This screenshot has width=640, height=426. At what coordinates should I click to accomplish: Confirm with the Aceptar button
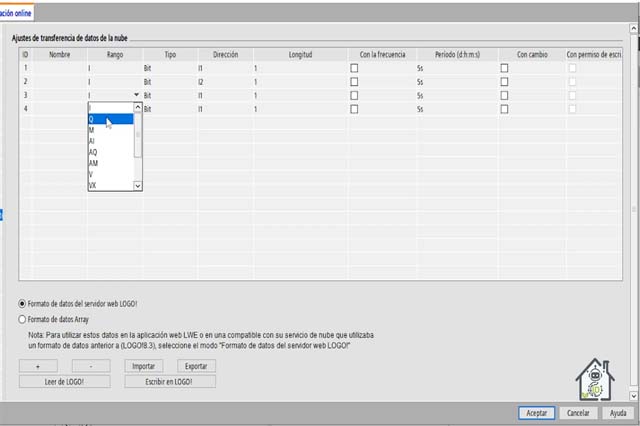click(x=537, y=412)
